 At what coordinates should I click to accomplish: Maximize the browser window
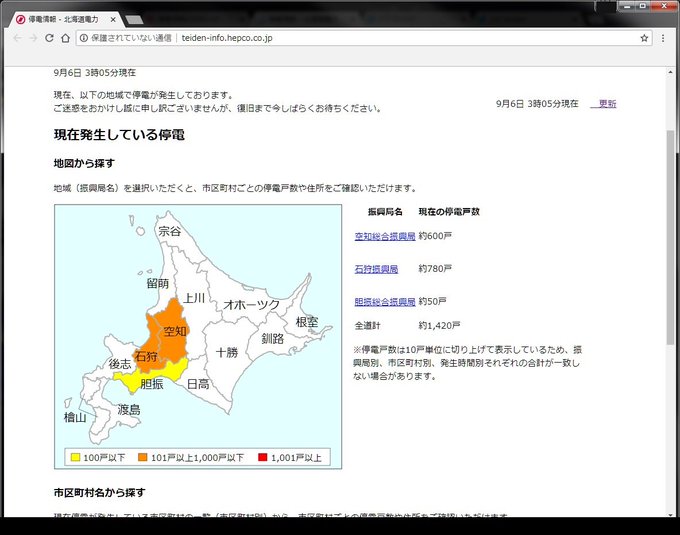pos(643,6)
